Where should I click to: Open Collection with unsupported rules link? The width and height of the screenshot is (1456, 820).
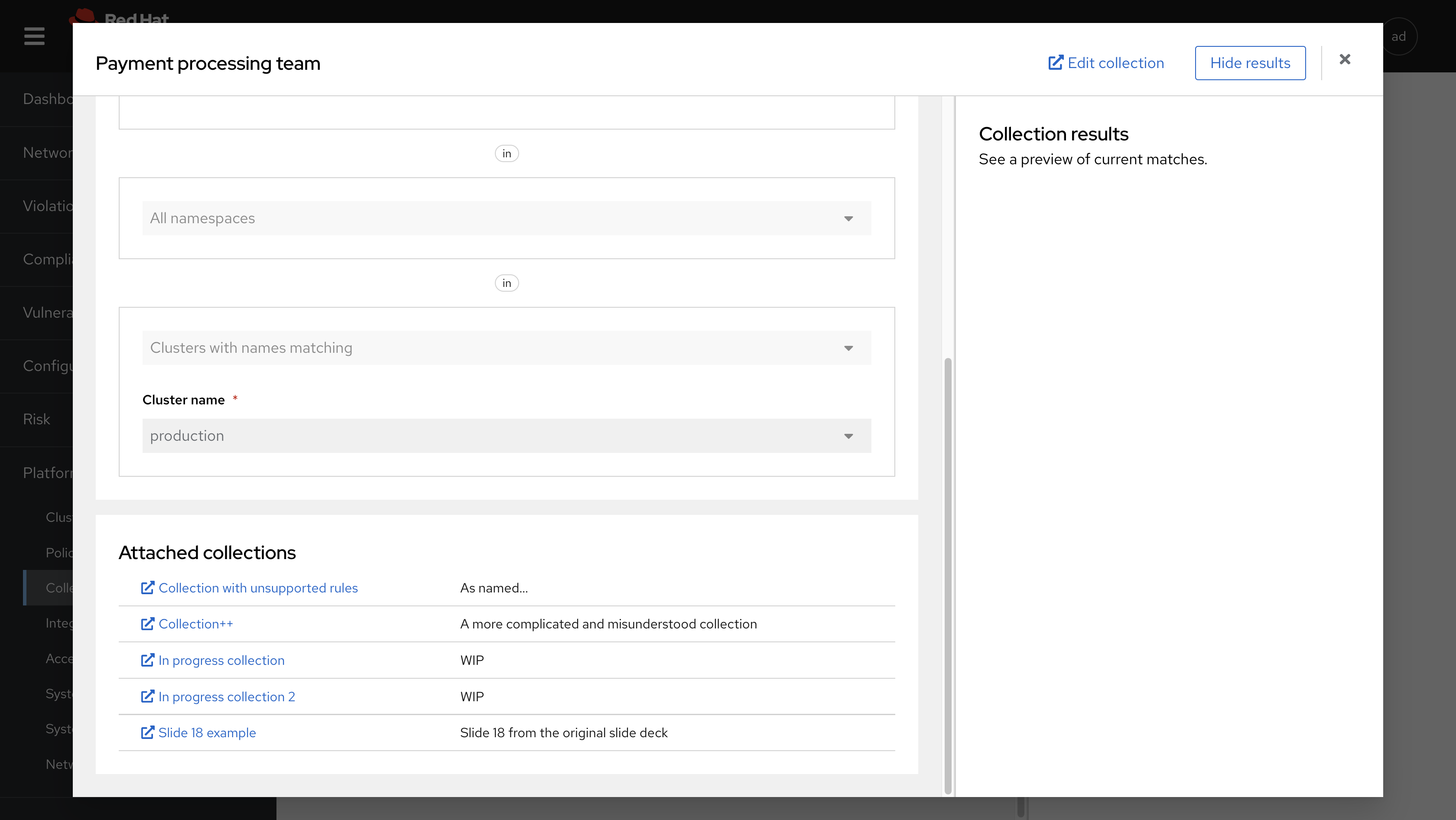tap(258, 588)
